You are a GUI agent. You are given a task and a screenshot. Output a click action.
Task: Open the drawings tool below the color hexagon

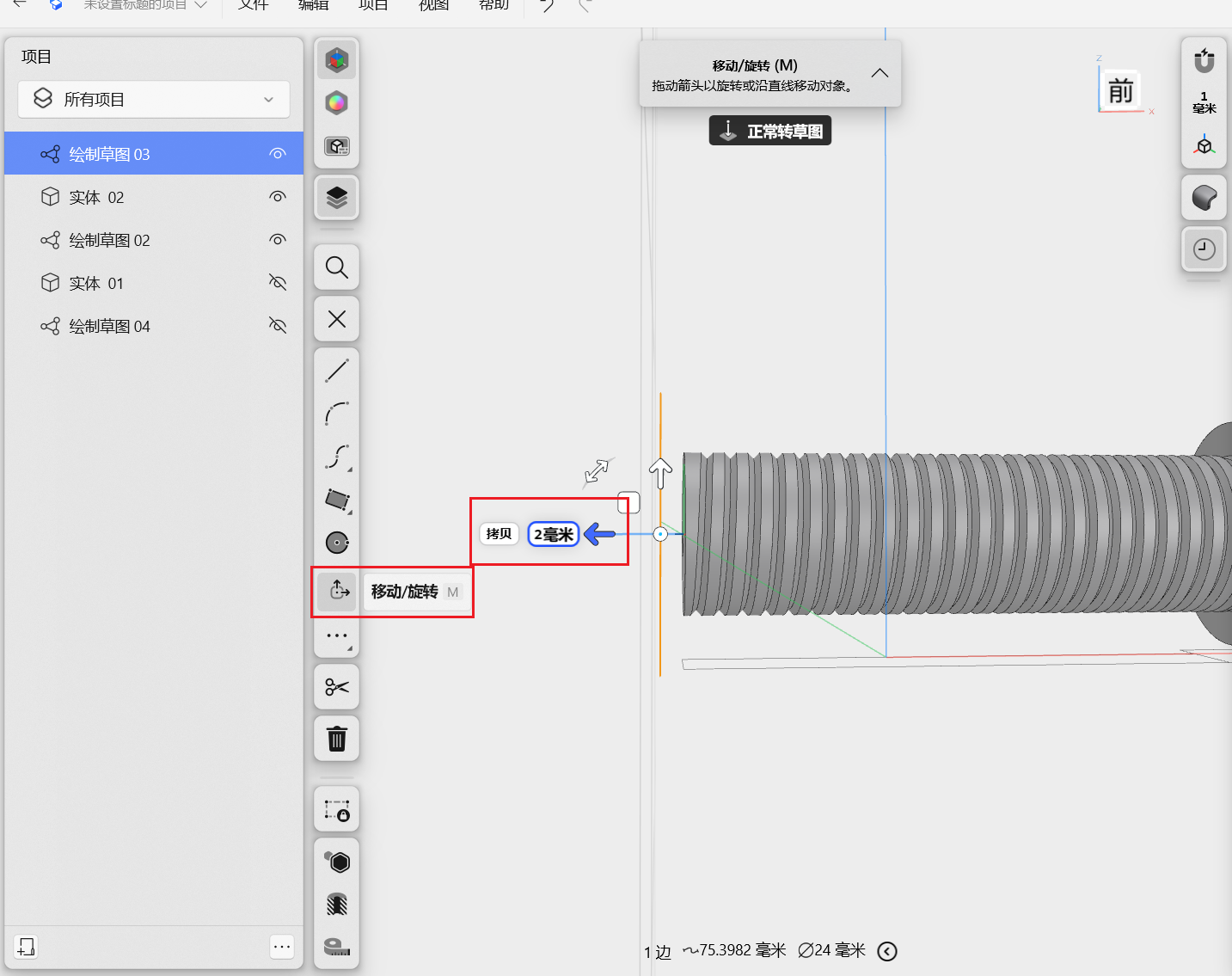[337, 146]
